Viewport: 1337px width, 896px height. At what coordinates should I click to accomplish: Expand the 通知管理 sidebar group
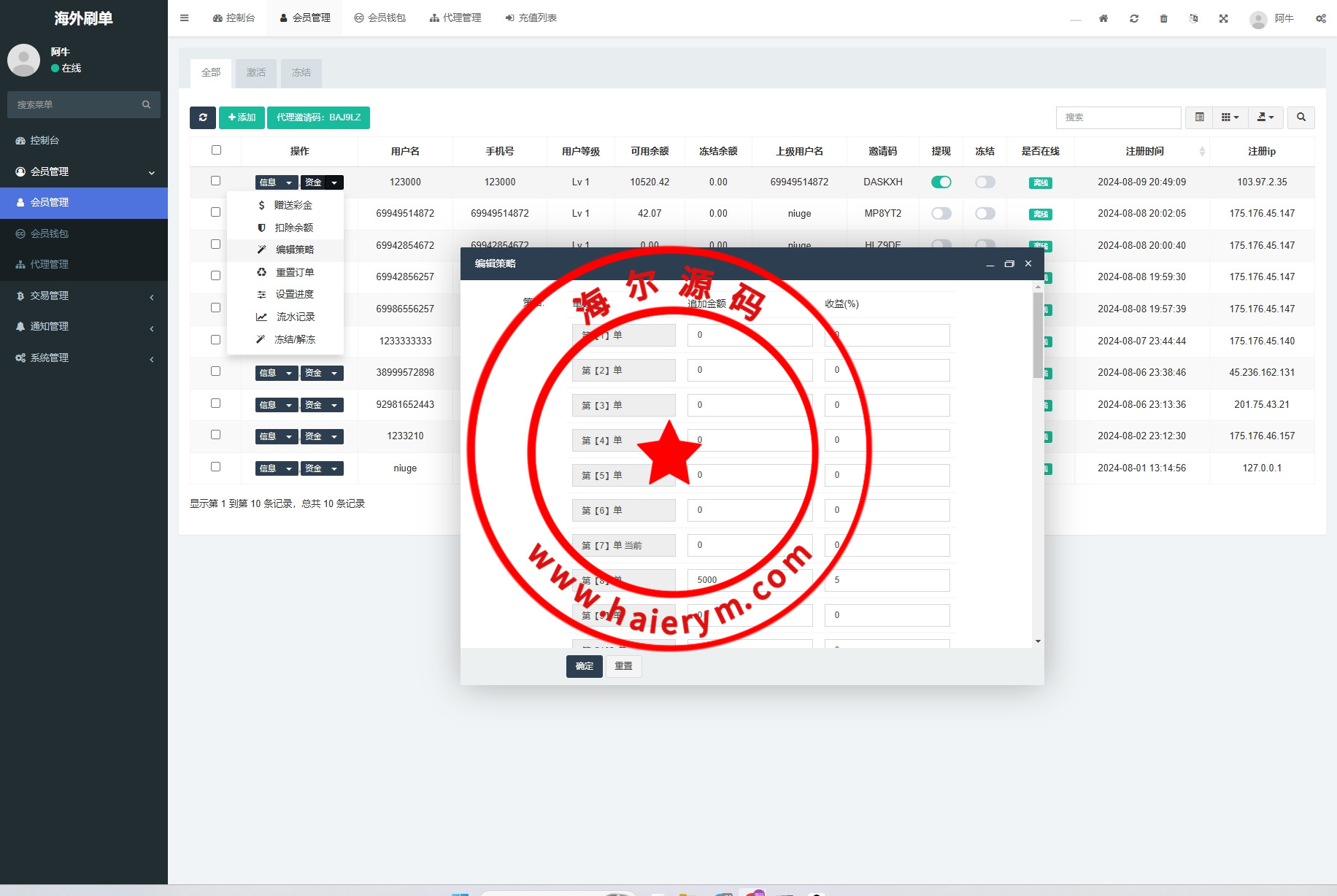coord(84,326)
